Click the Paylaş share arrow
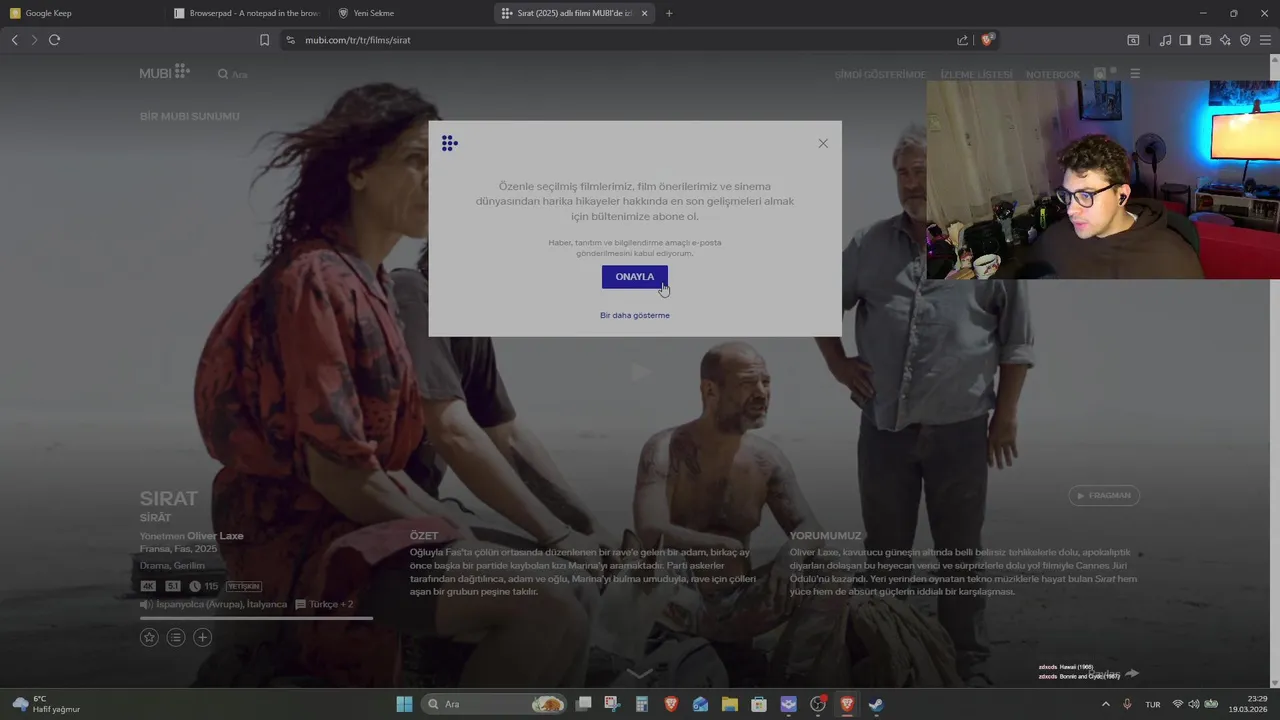This screenshot has height=720, width=1280. (1132, 673)
